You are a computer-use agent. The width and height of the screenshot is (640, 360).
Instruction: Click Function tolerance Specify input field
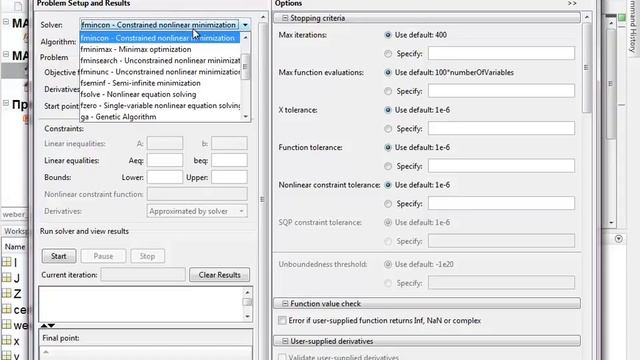point(501,166)
